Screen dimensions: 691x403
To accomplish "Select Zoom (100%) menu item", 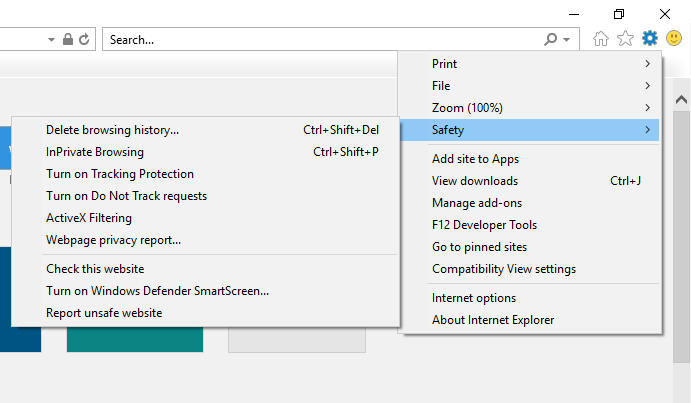I will pyautogui.click(x=530, y=108).
